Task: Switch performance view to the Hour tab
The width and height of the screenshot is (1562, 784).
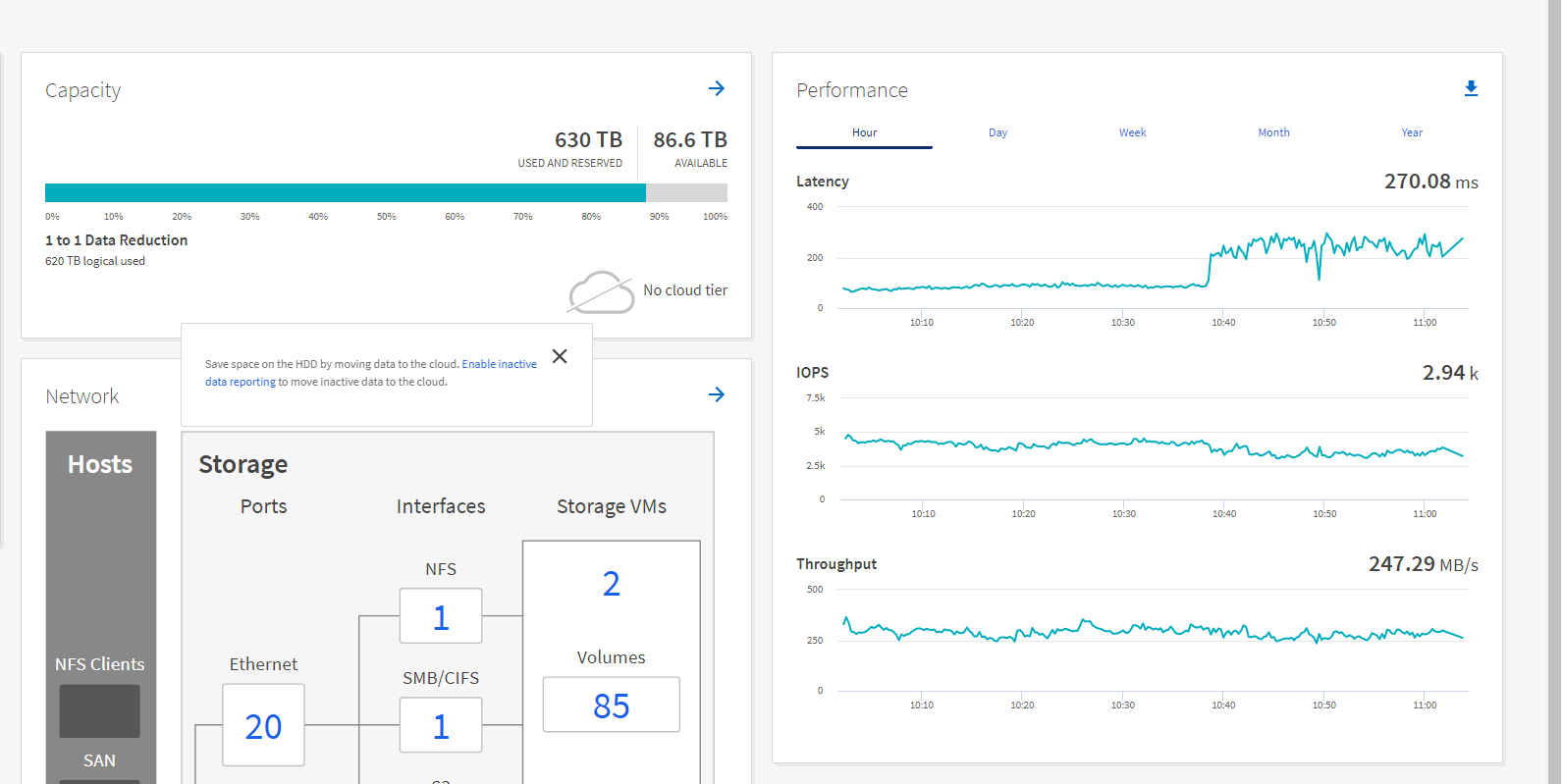Action: click(x=864, y=132)
